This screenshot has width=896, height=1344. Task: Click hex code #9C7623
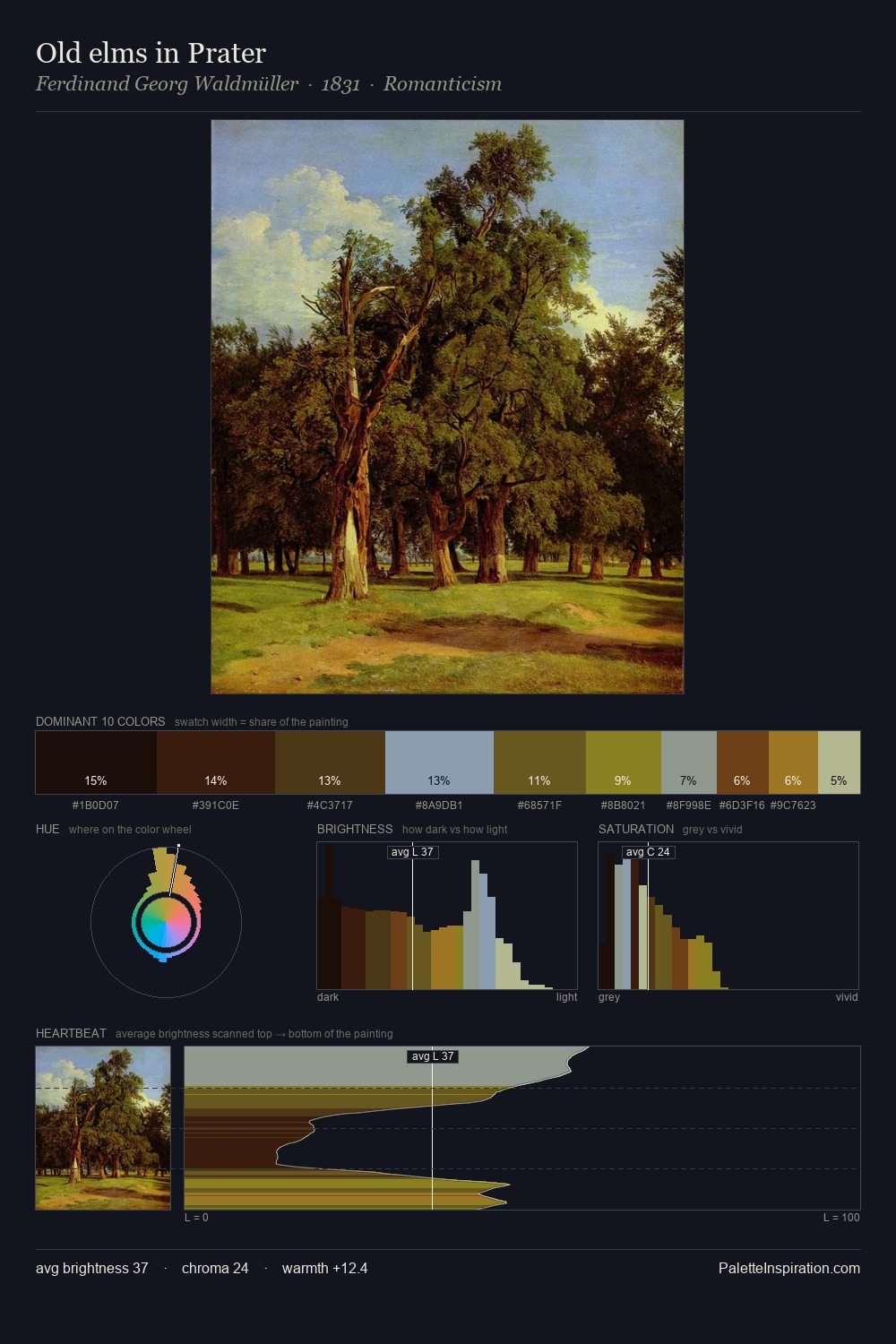pos(793,806)
